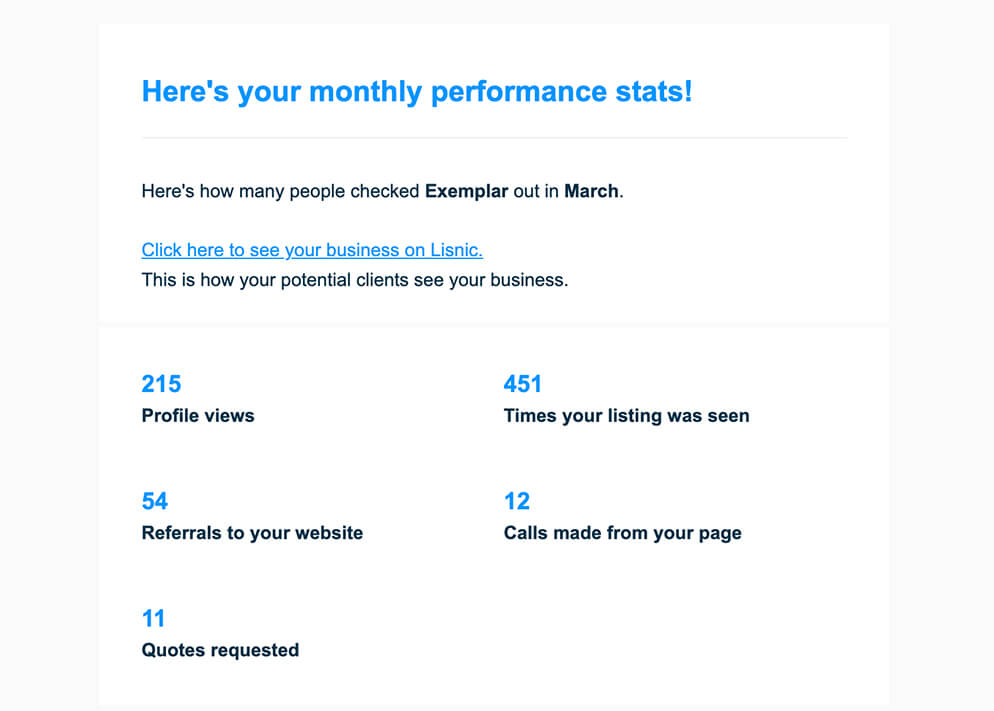Select the bold word 'Exemplar'
Screen dimensions: 994x711
tap(466, 191)
